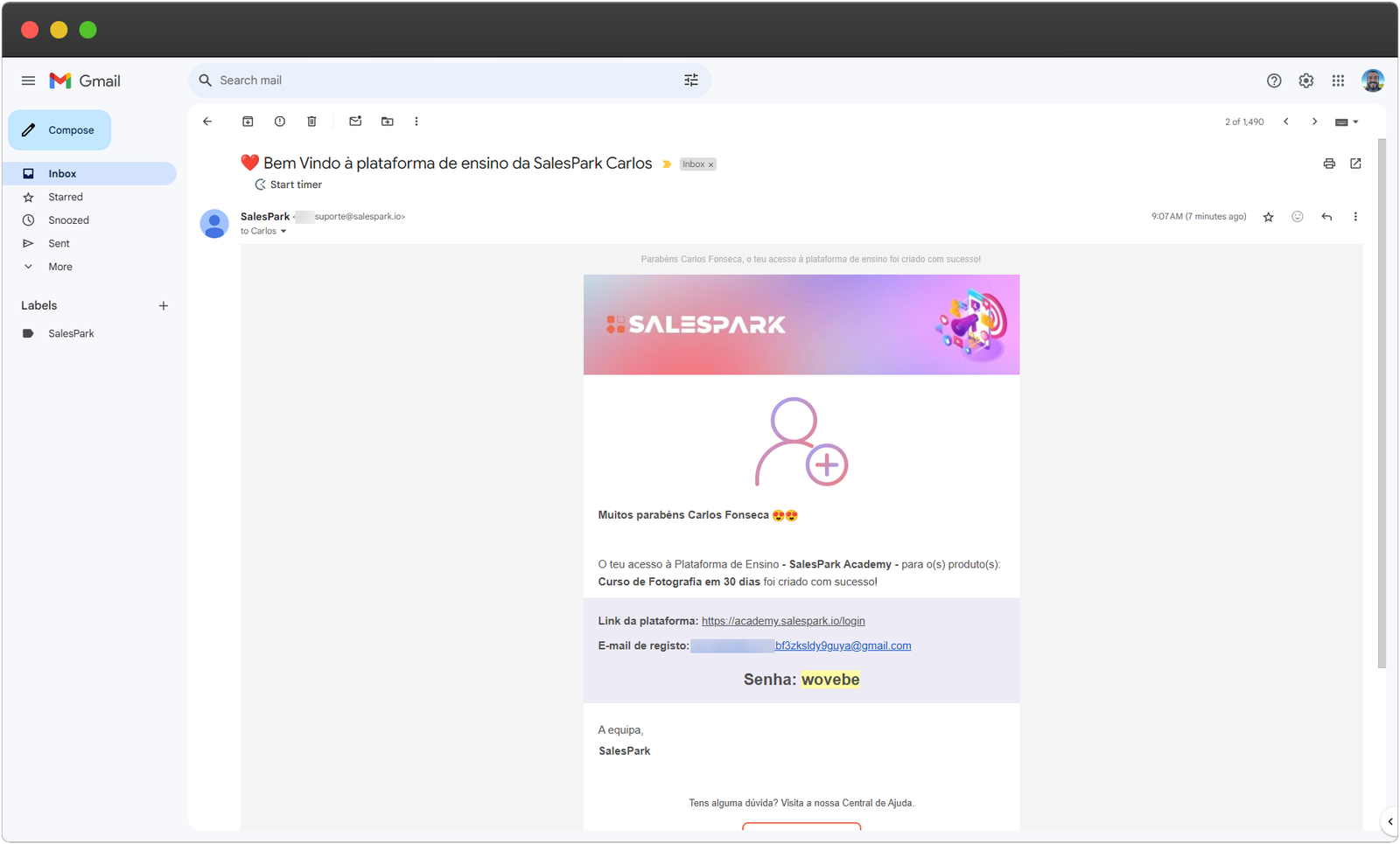Report the email as spam
This screenshot has width=1400, height=844.
click(280, 122)
